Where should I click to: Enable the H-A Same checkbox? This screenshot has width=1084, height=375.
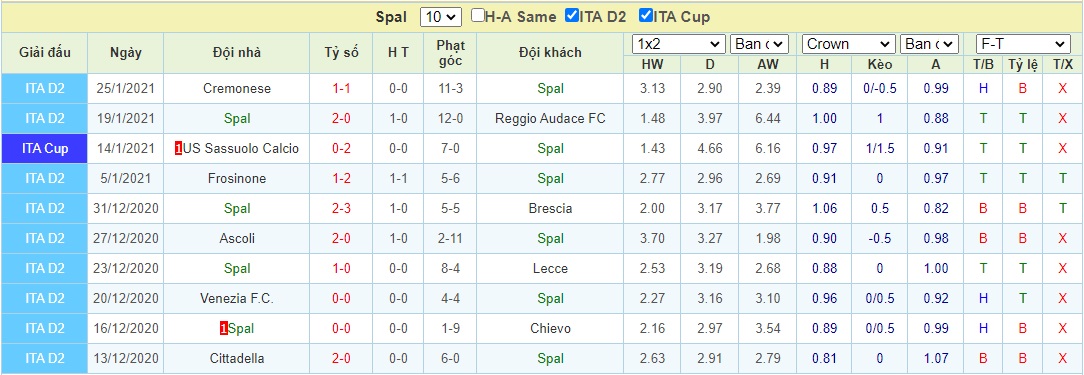coord(478,16)
